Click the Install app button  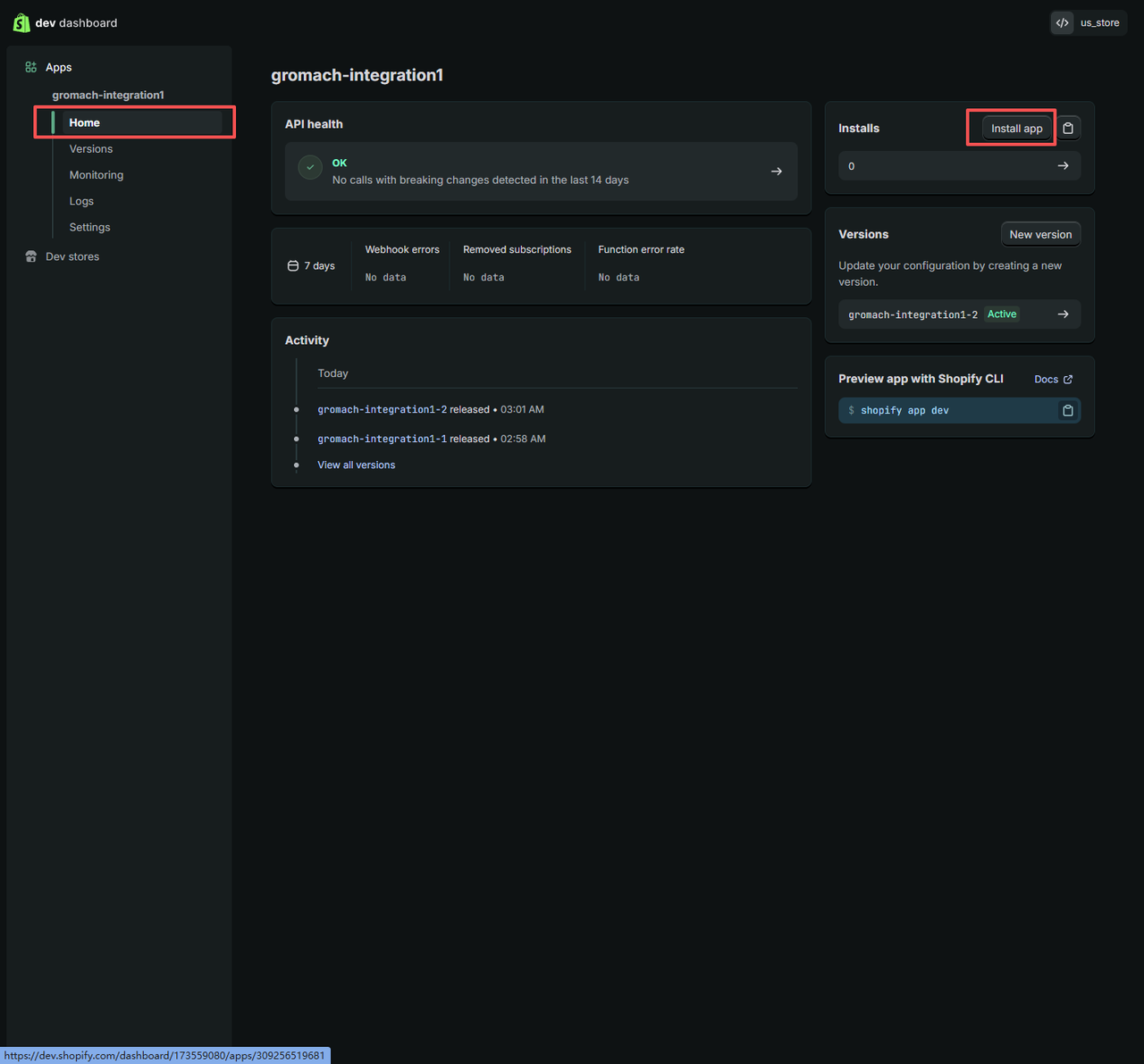pyautogui.click(x=1016, y=129)
